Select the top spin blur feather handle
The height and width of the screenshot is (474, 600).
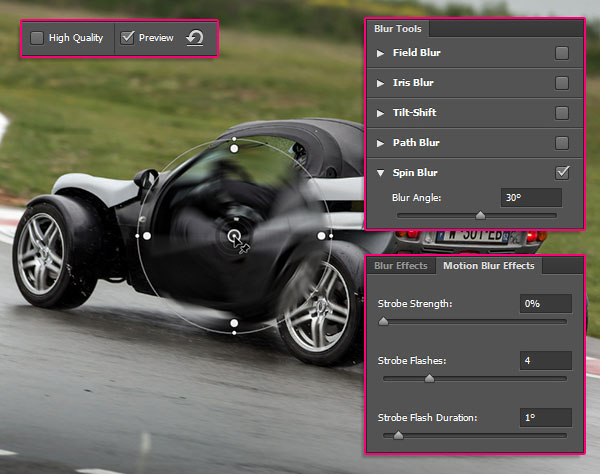(x=234, y=149)
